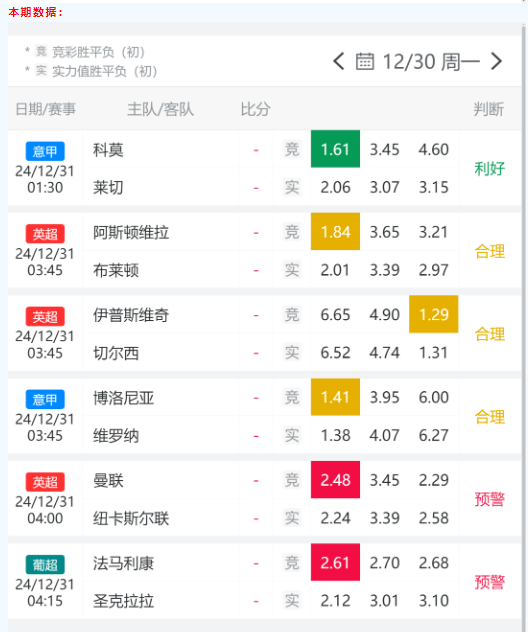Select the yellow 1.84 odds cell
This screenshot has width=528, height=632.
click(x=335, y=231)
